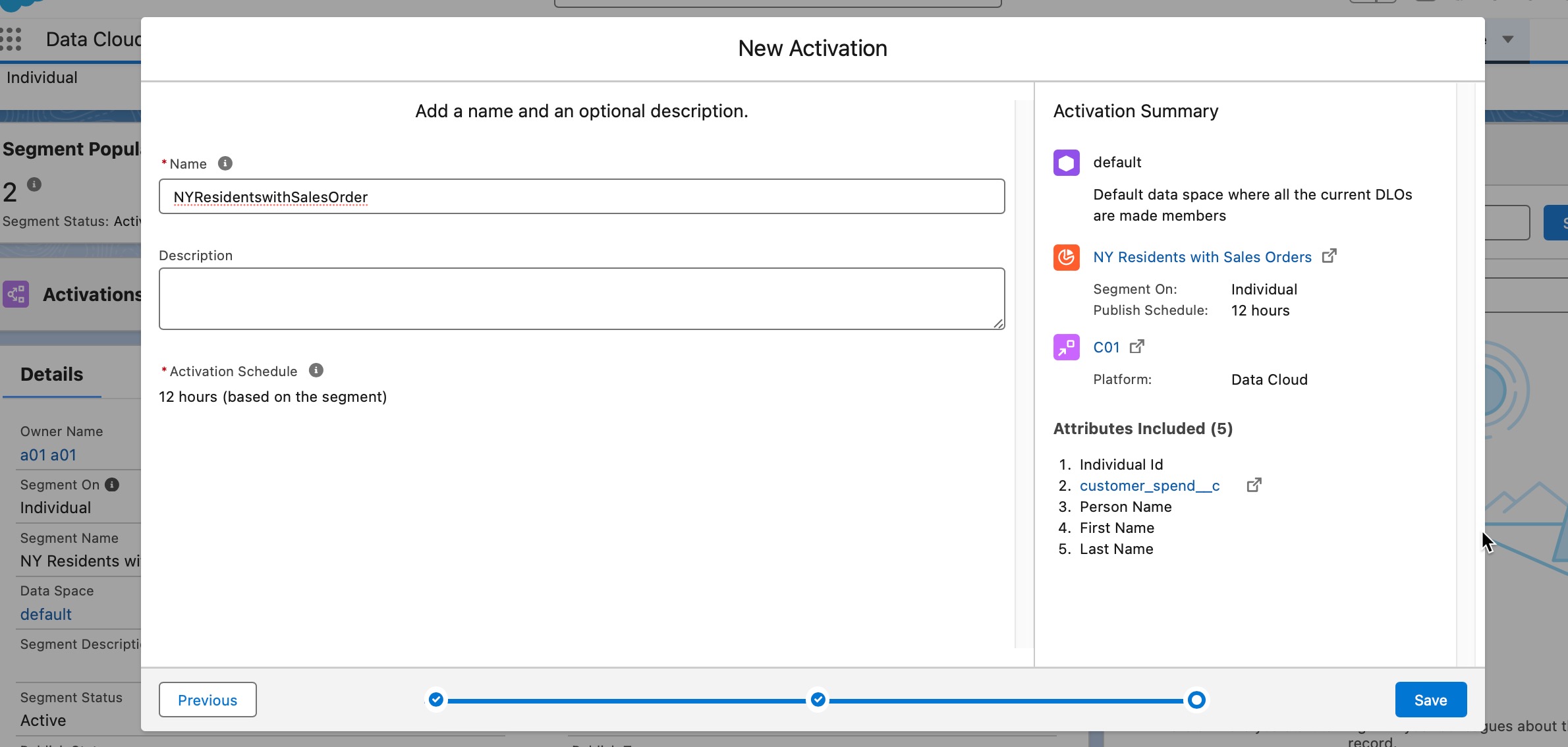Click the orange segment icon in Activation Summary
The width and height of the screenshot is (1568, 747).
pyautogui.click(x=1066, y=258)
